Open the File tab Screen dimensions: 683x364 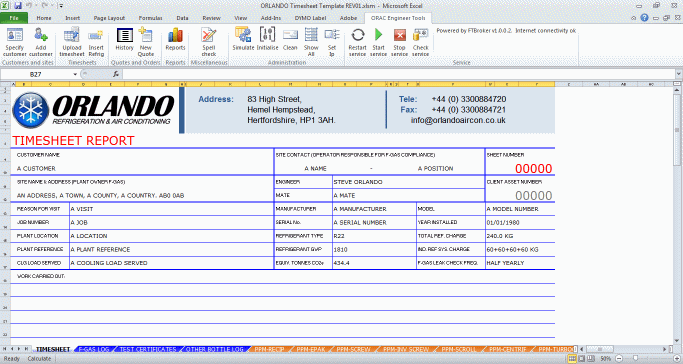[14, 18]
